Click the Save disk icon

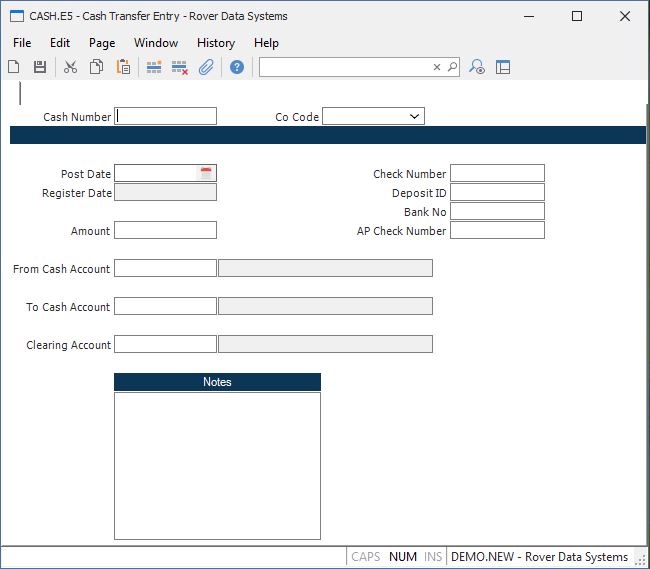(40, 67)
